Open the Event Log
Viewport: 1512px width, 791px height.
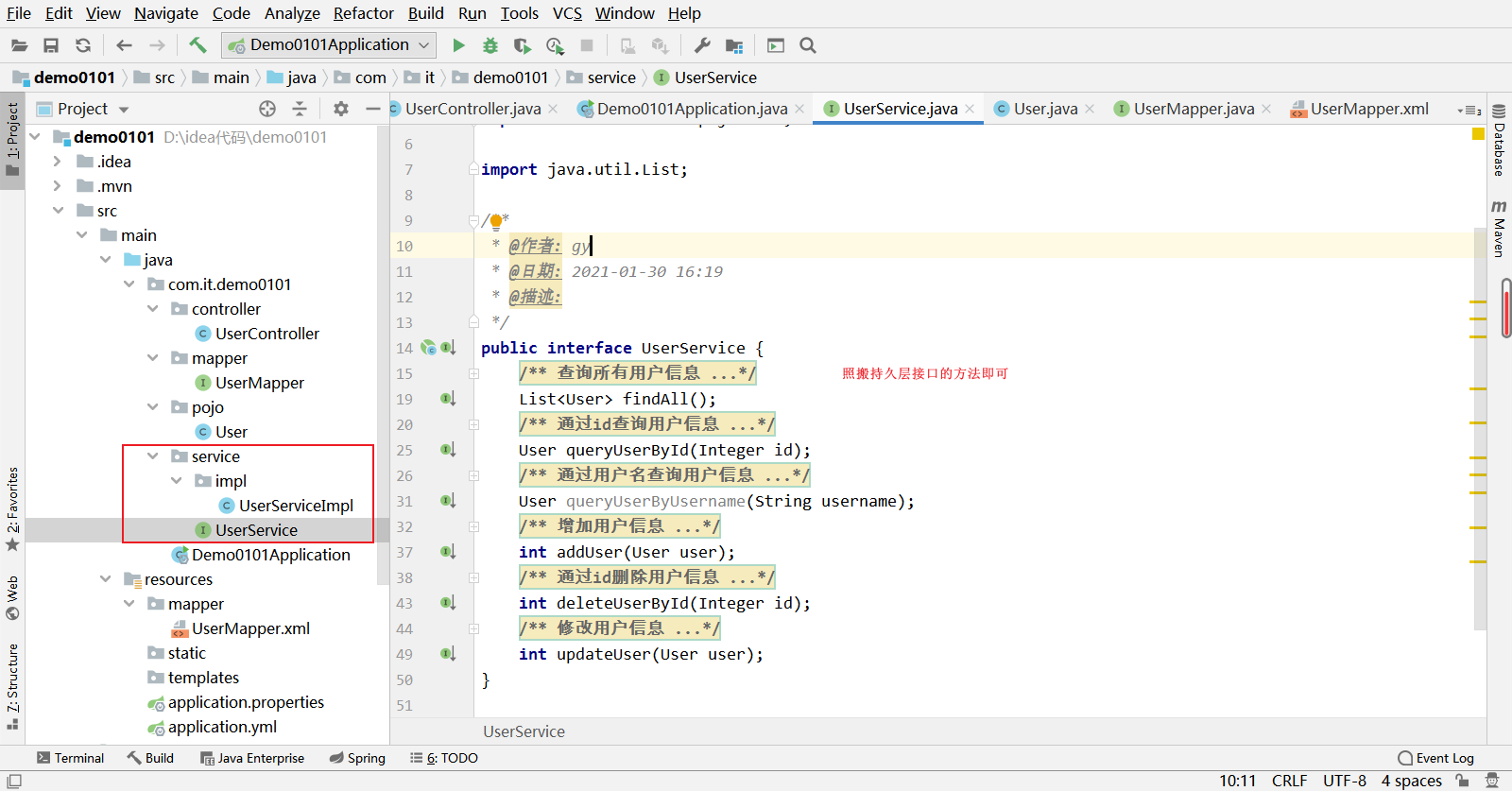point(1435,758)
